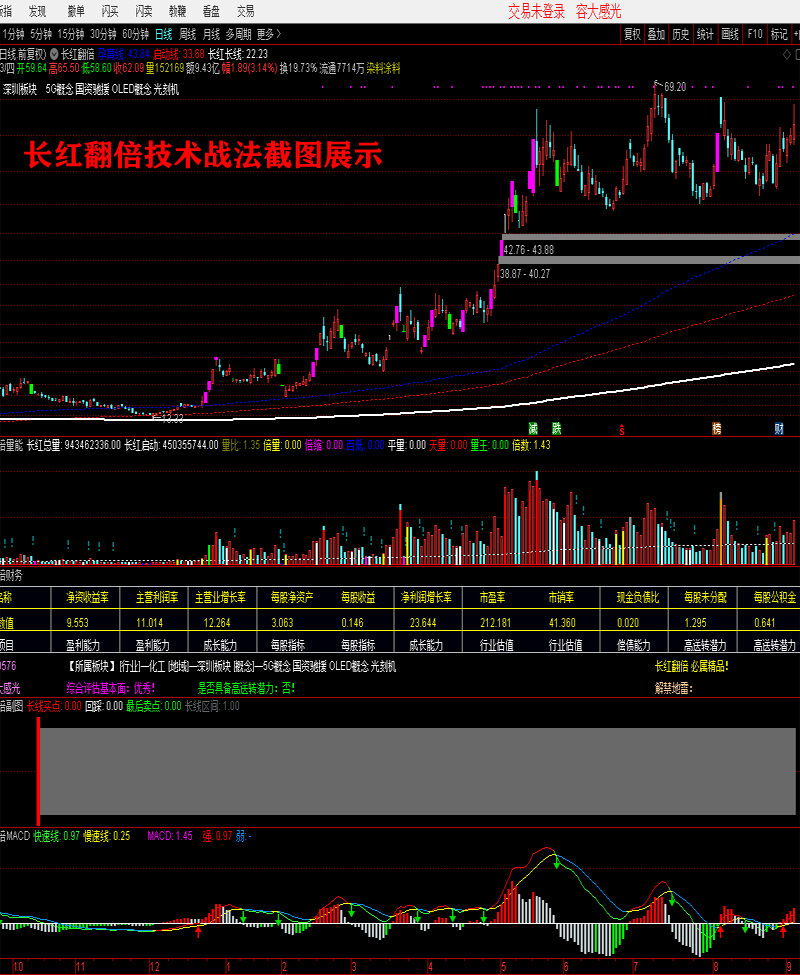Image resolution: width=800 pixels, height=975 pixels.
Task: Select the 60分钟 timeframe tab
Action: [x=135, y=34]
